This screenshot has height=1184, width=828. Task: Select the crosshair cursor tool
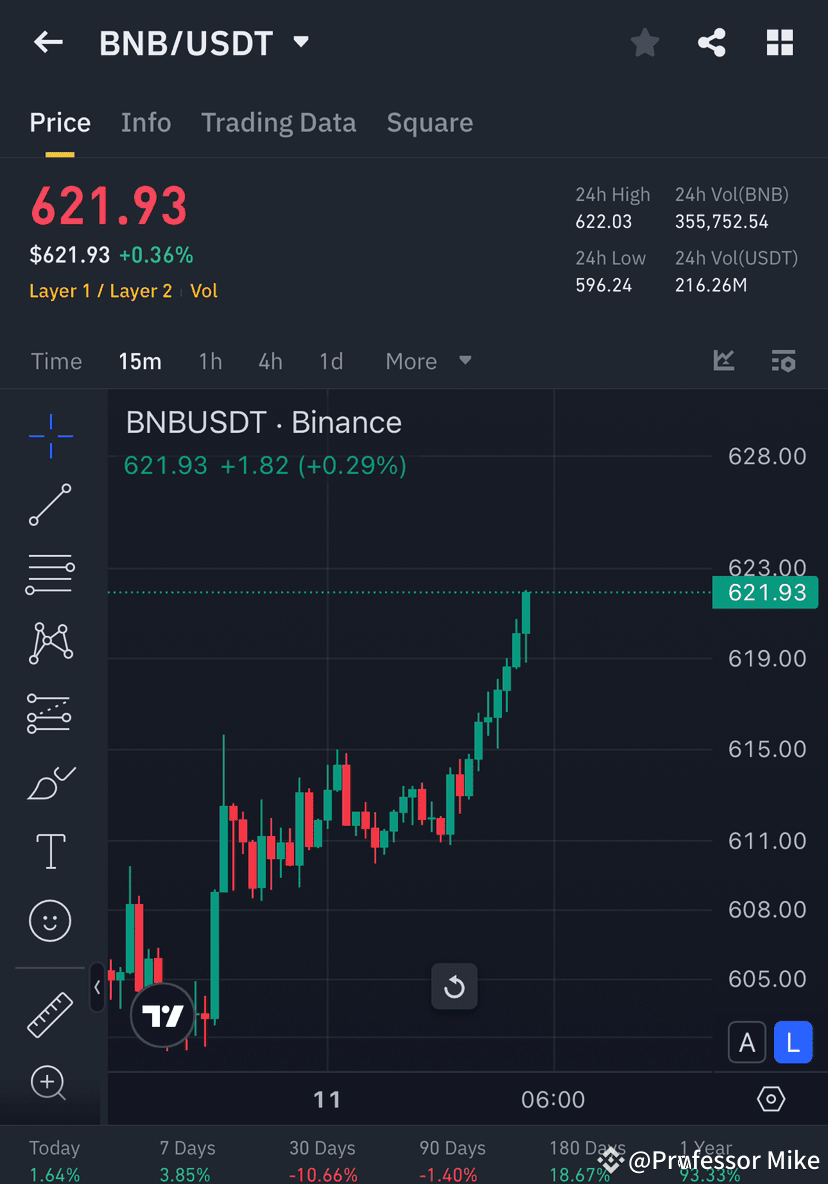(50, 435)
